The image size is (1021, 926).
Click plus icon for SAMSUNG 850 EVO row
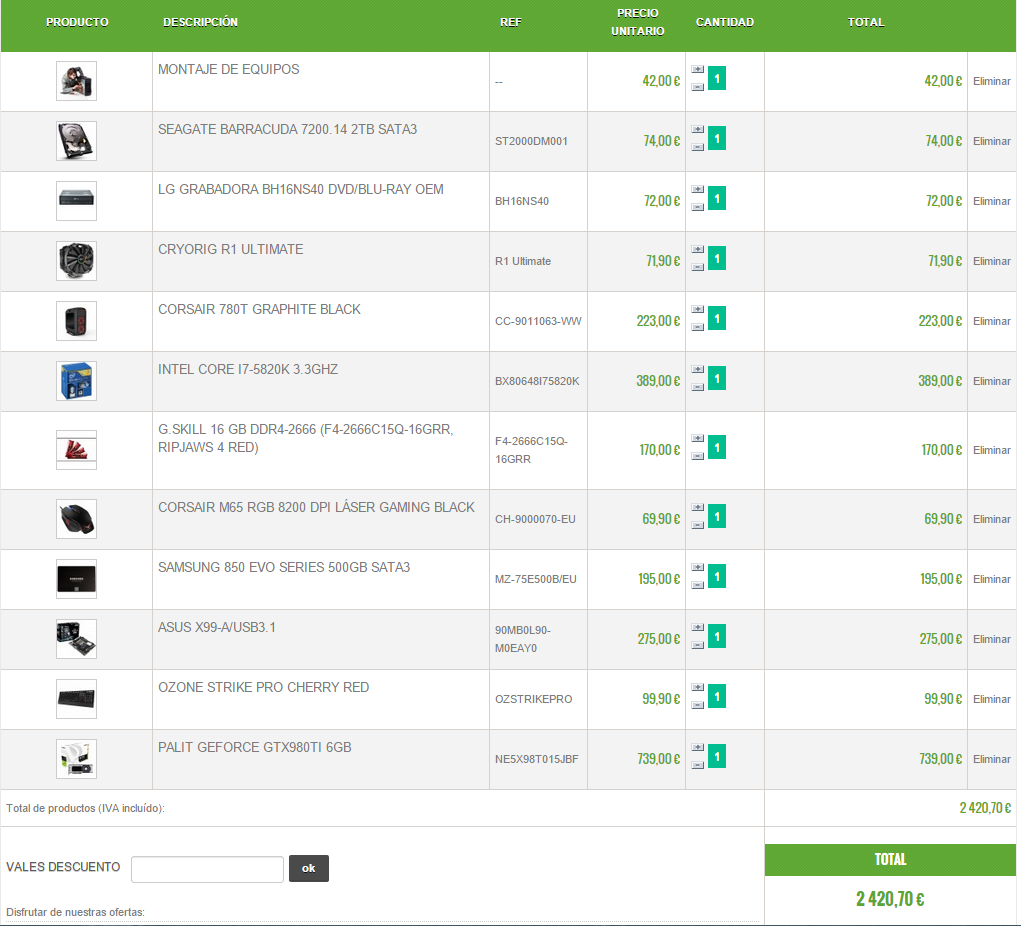point(697,567)
